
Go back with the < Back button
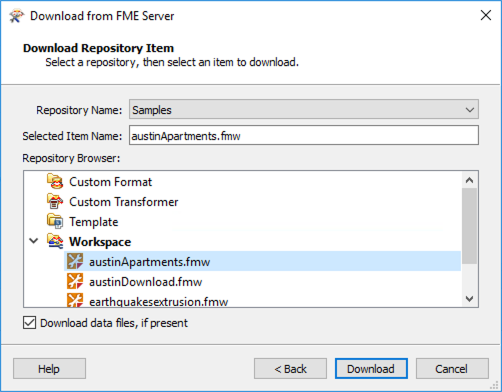pos(290,369)
